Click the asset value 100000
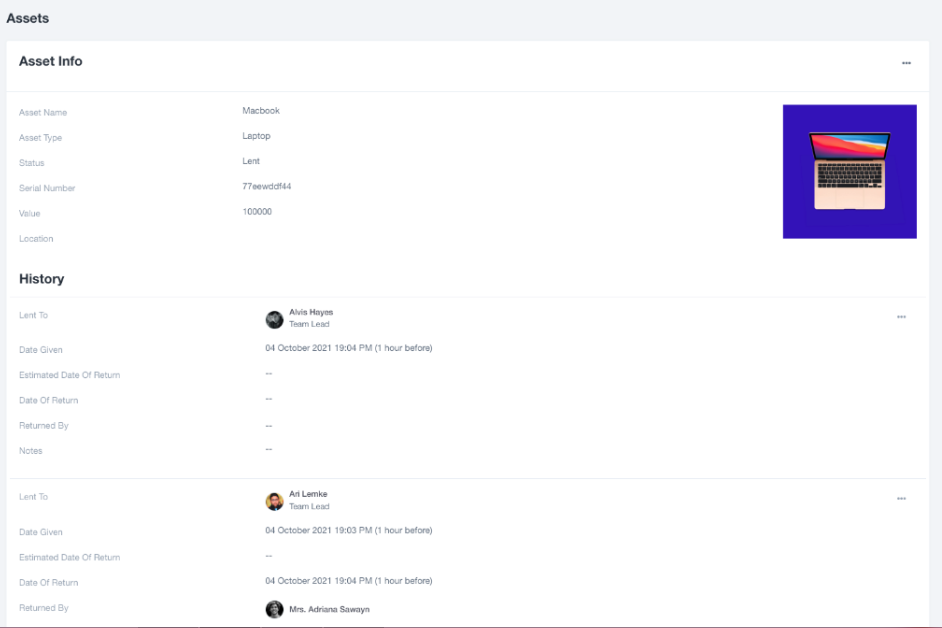Image resolution: width=942 pixels, height=628 pixels. [257, 211]
